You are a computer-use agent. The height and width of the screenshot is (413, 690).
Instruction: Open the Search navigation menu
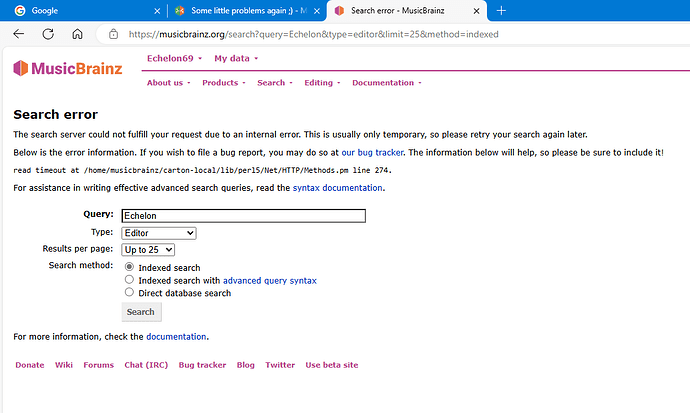coord(275,83)
